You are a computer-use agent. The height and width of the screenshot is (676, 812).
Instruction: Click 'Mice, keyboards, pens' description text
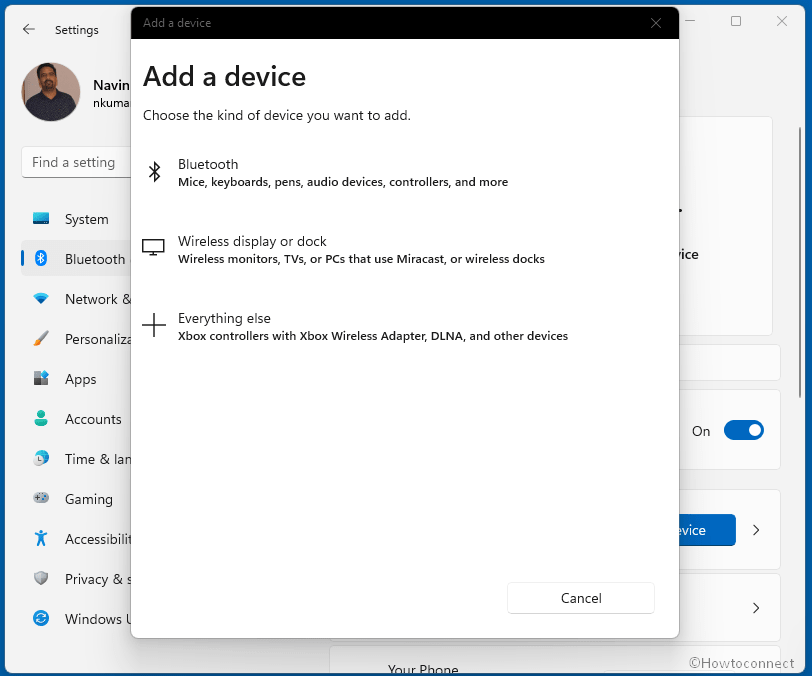tap(343, 182)
